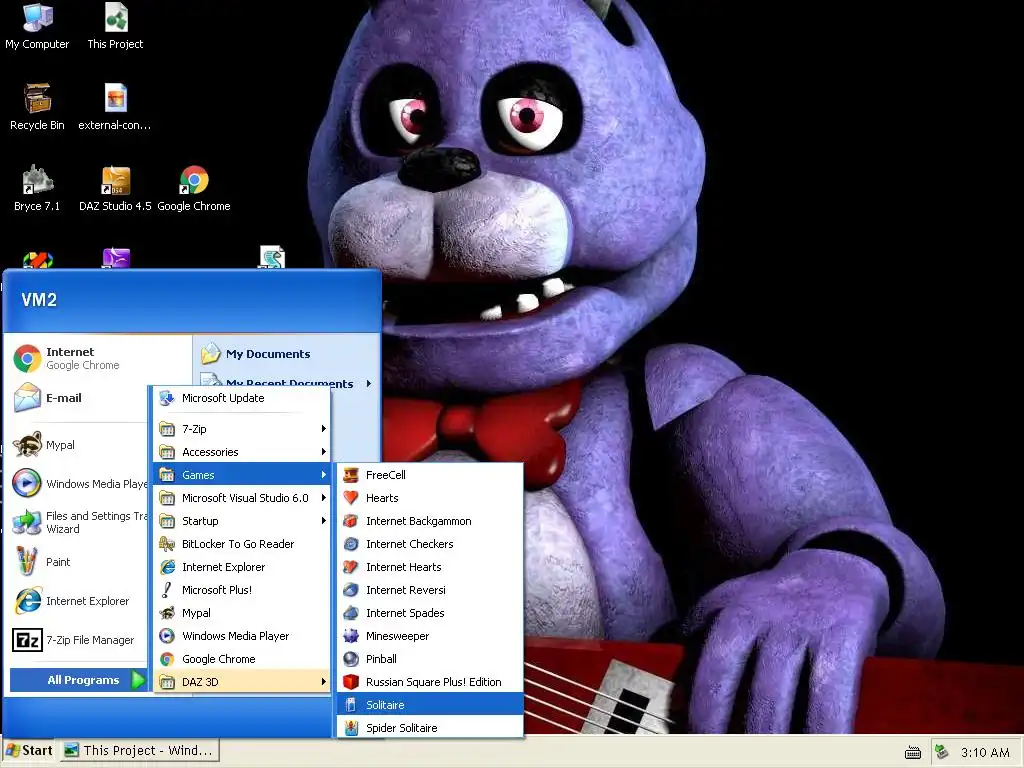Launch Google Chrome desktop shortcut
Viewport: 1024px width, 768px height.
[194, 188]
